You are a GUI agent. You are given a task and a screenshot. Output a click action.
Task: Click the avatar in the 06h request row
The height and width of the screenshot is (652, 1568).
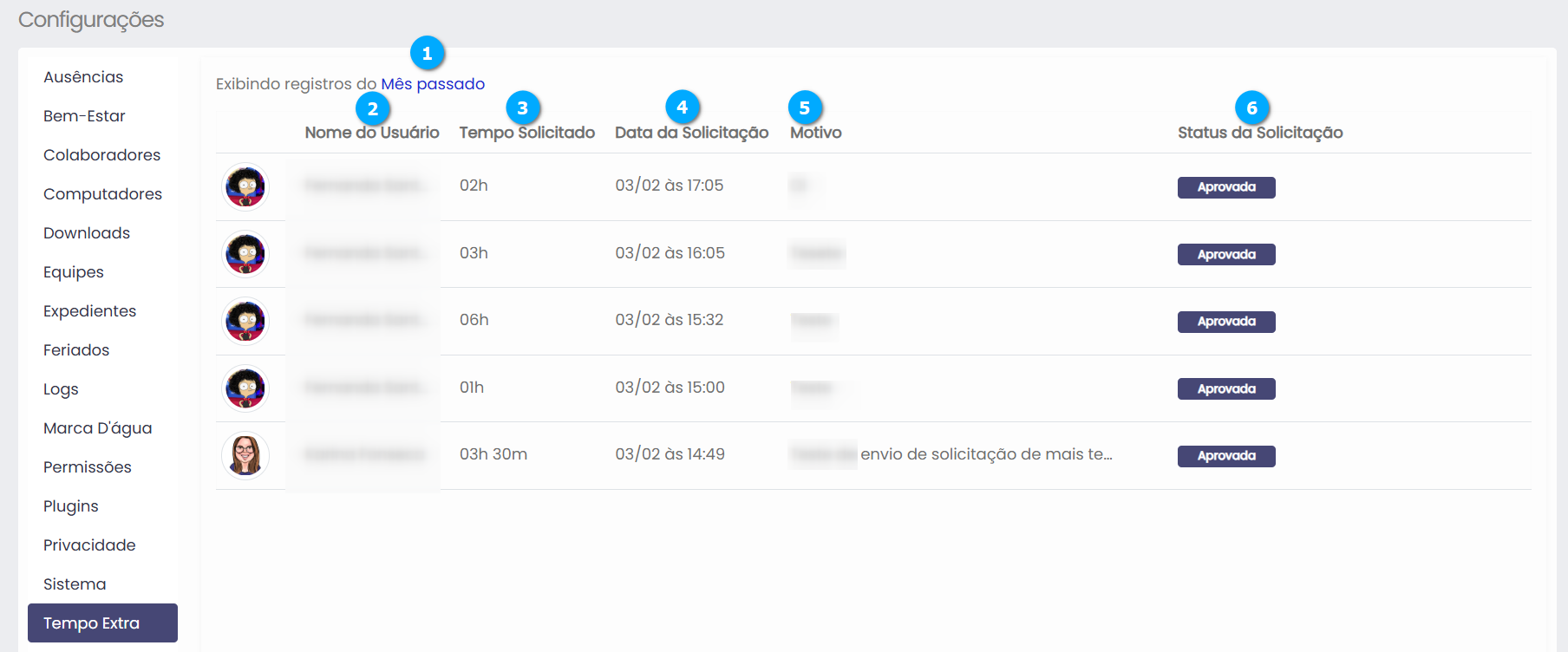coord(245,321)
